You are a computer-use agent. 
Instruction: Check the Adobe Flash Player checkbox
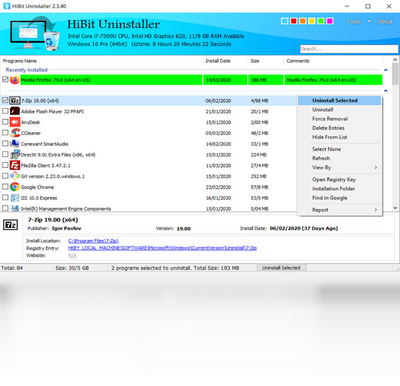pos(5,111)
